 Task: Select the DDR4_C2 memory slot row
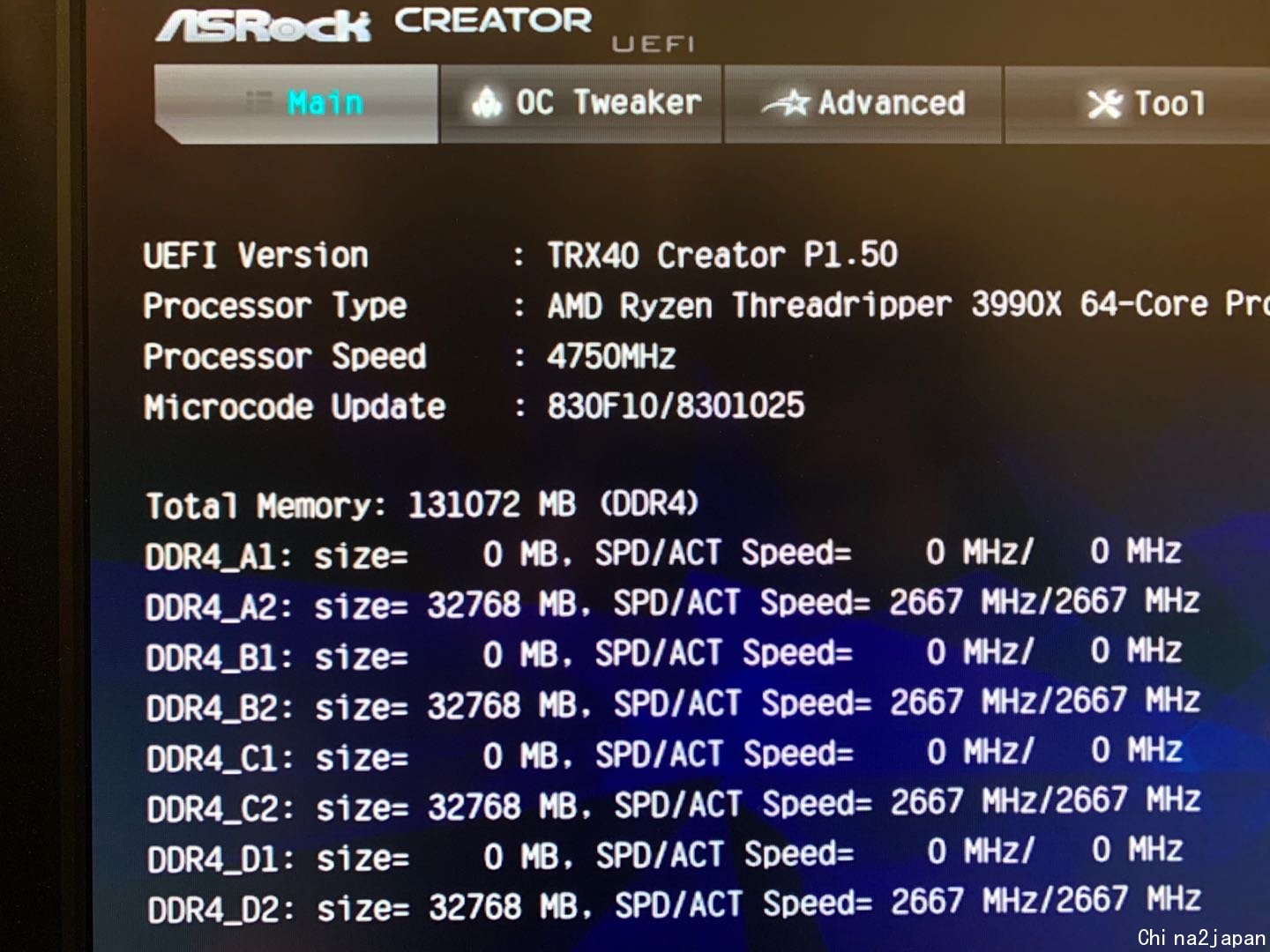click(x=674, y=804)
